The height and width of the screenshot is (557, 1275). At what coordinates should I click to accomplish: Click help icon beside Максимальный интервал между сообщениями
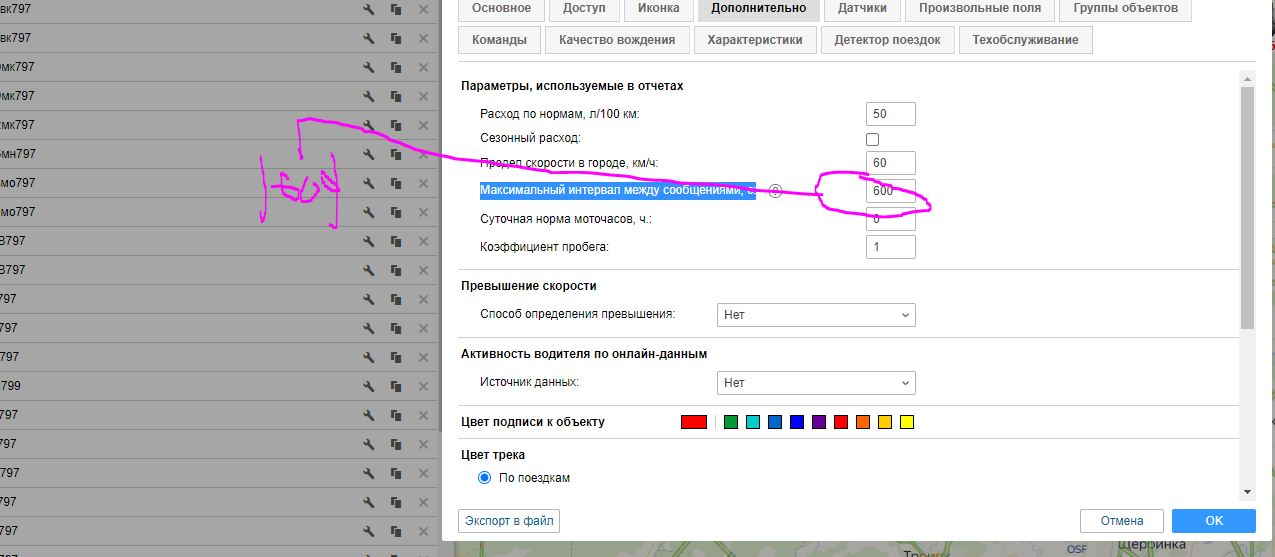pyautogui.click(x=775, y=191)
